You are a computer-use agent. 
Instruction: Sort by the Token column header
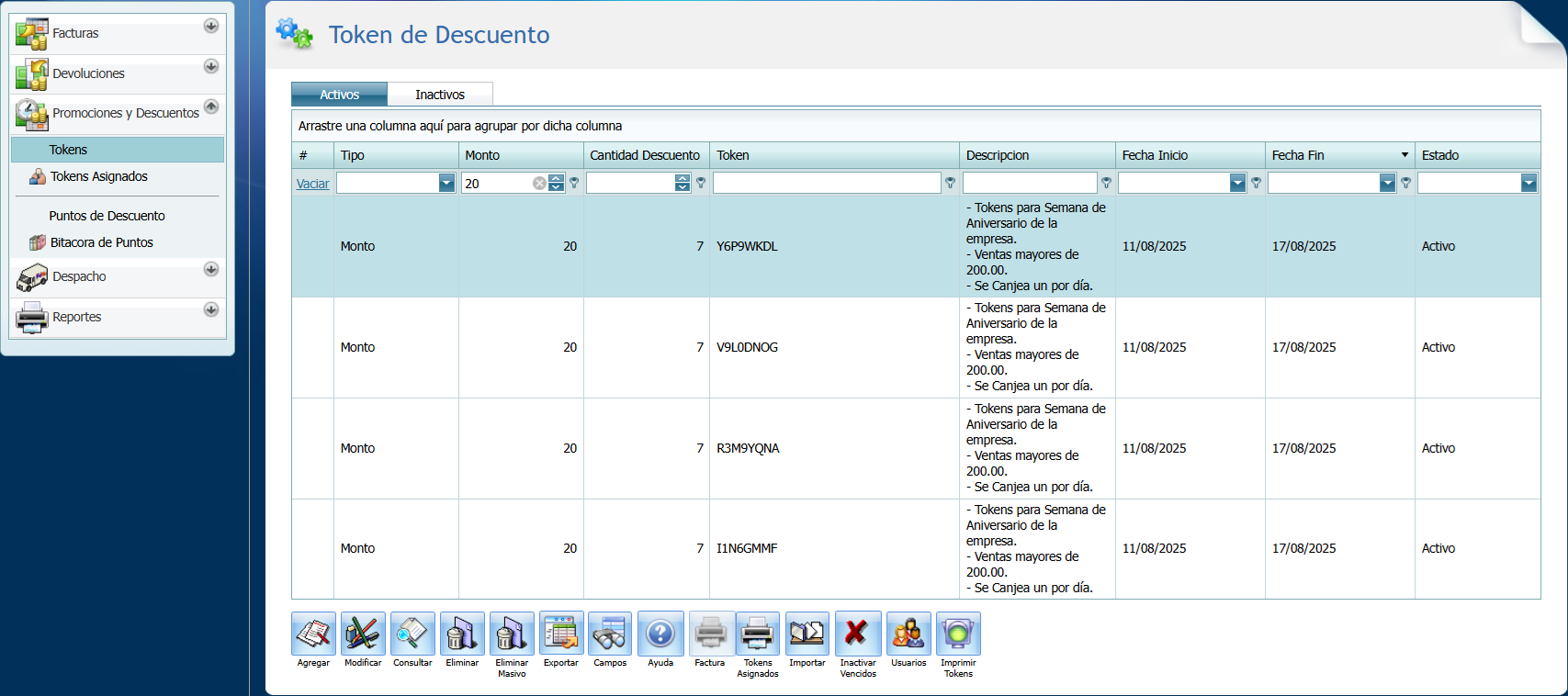[834, 155]
